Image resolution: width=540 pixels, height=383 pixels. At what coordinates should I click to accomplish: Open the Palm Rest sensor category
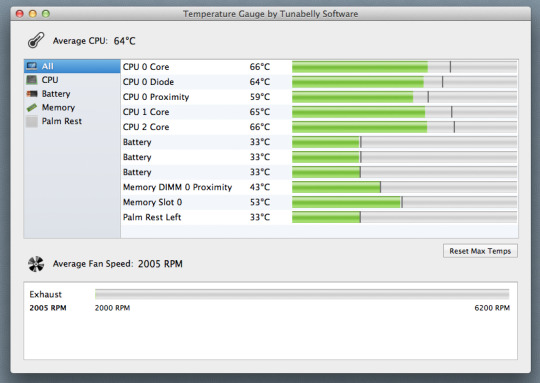[x=62, y=121]
